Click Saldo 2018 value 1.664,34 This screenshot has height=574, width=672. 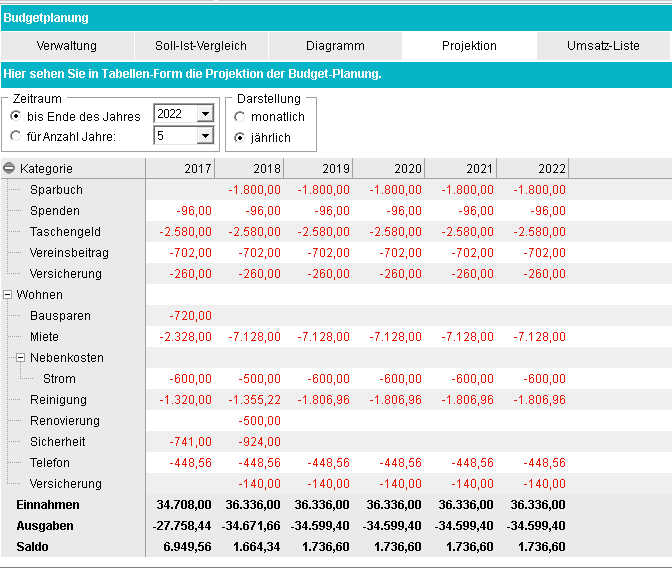tap(257, 547)
